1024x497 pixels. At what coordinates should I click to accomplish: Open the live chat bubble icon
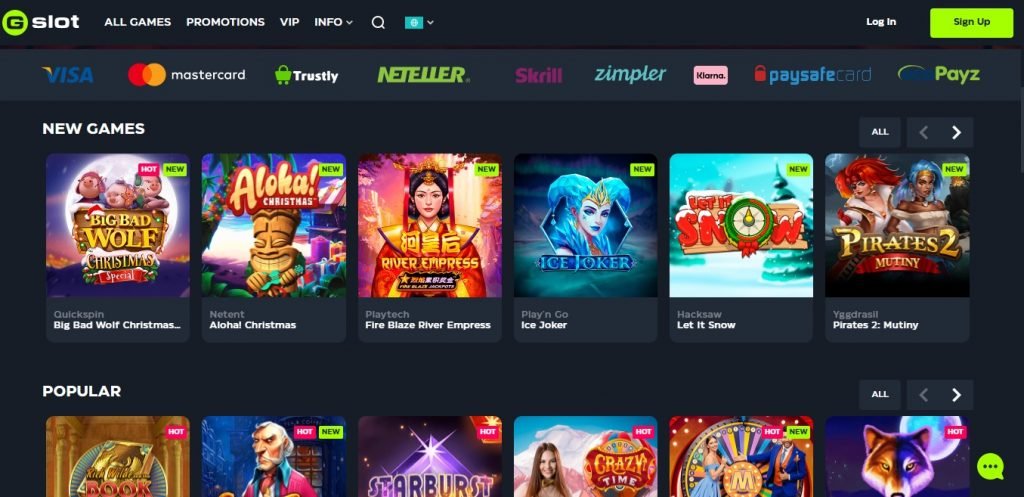(x=990, y=466)
